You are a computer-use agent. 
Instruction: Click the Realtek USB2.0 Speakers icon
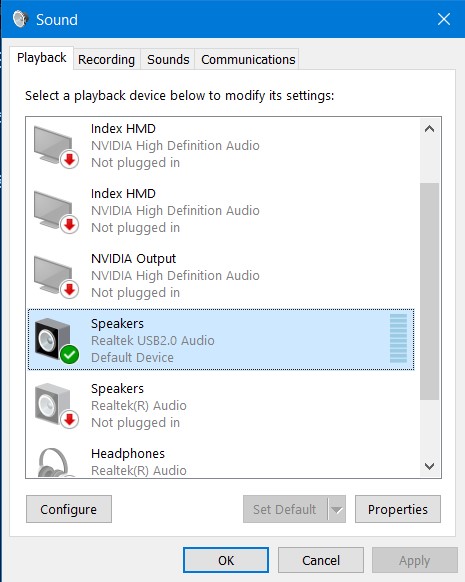(56, 341)
